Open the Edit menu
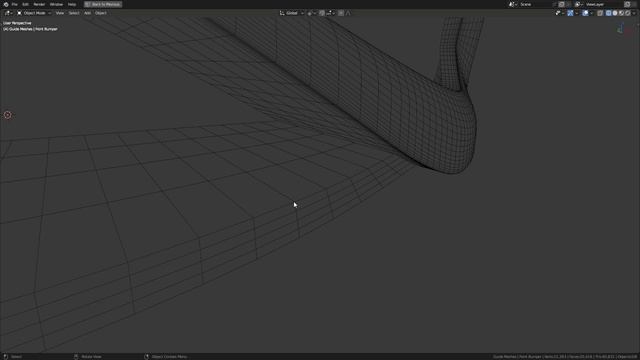Image resolution: width=640 pixels, height=360 pixels. (25, 4)
